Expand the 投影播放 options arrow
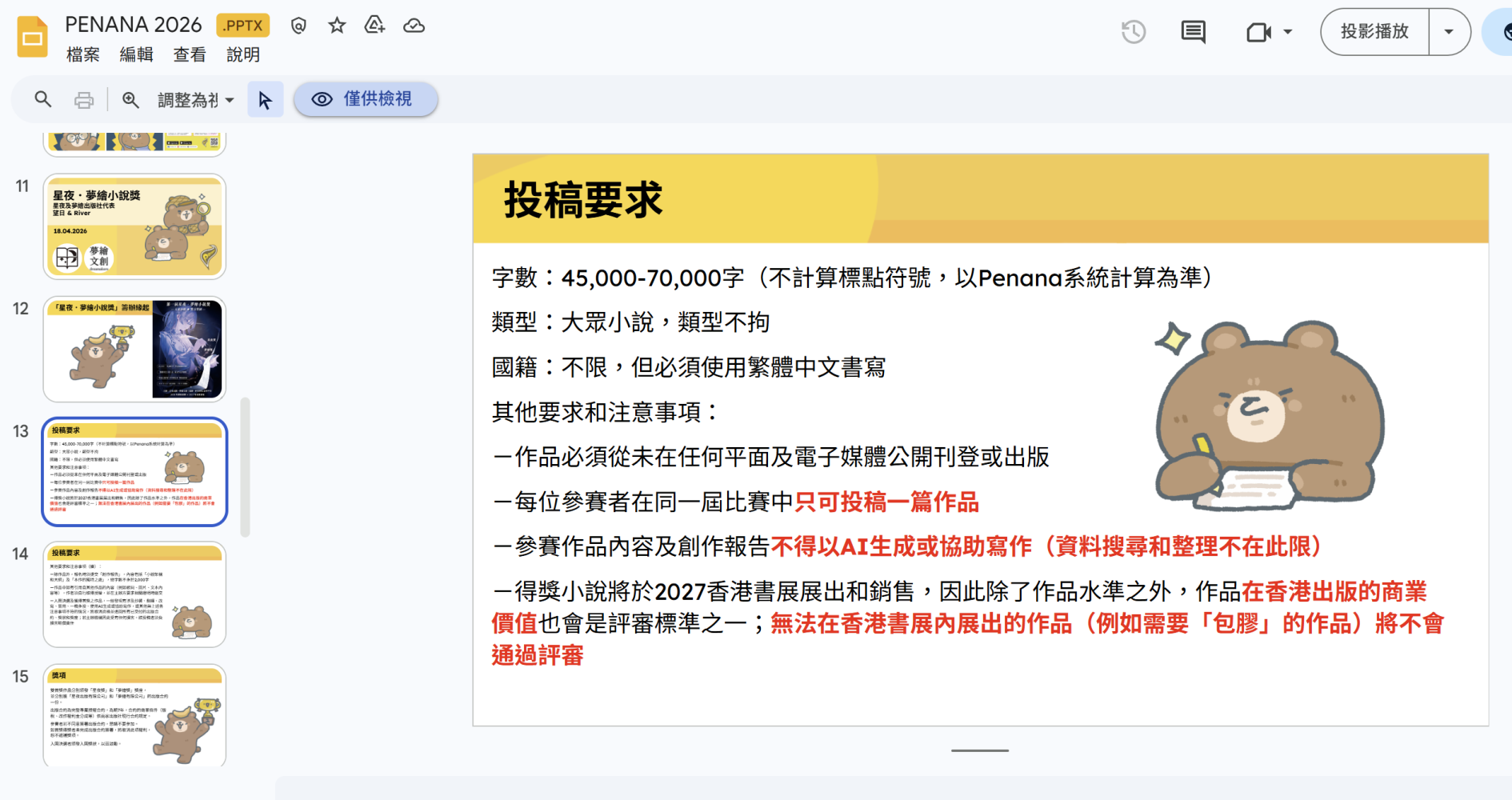 pyautogui.click(x=1449, y=32)
